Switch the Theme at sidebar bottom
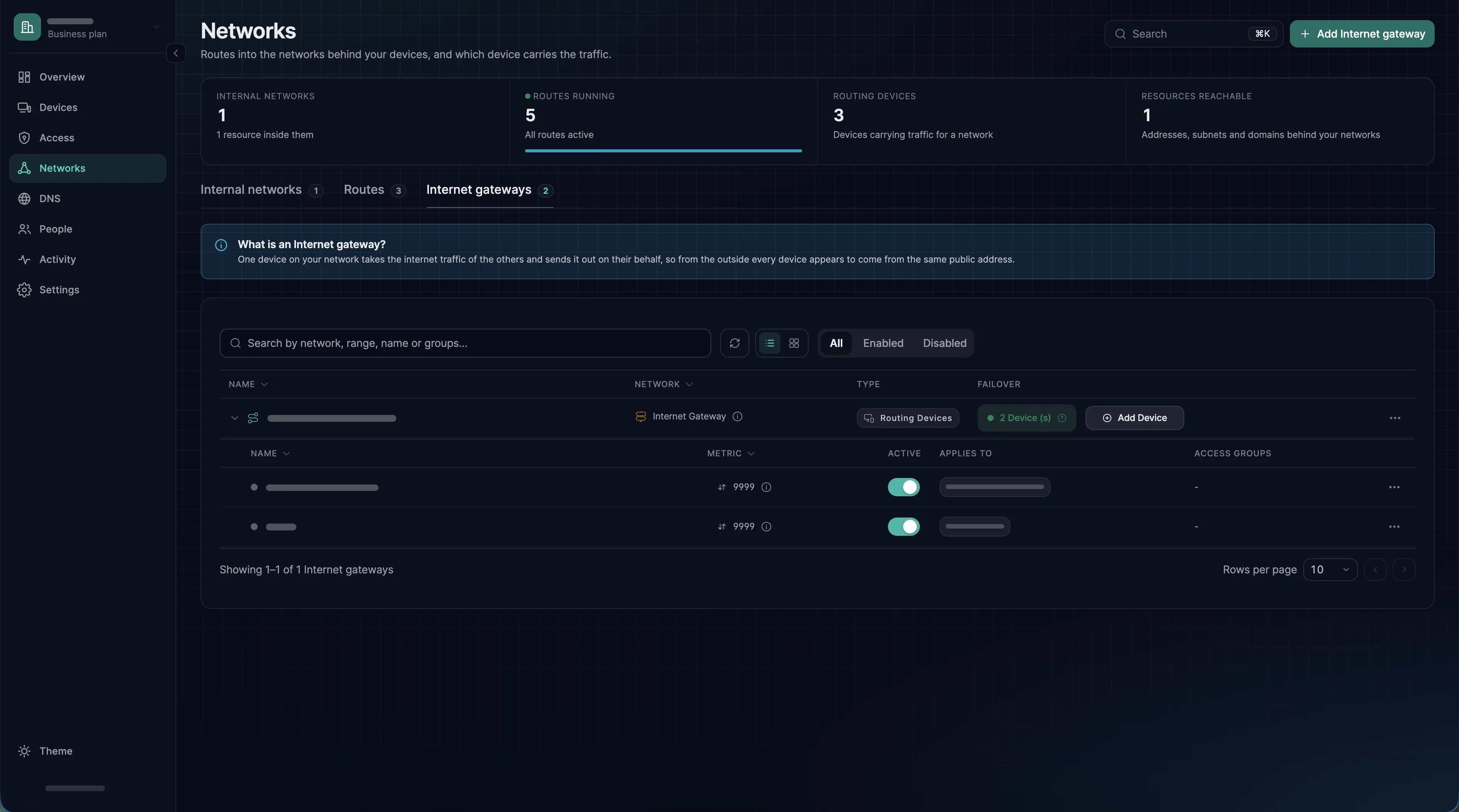The image size is (1459, 812). (x=88, y=751)
